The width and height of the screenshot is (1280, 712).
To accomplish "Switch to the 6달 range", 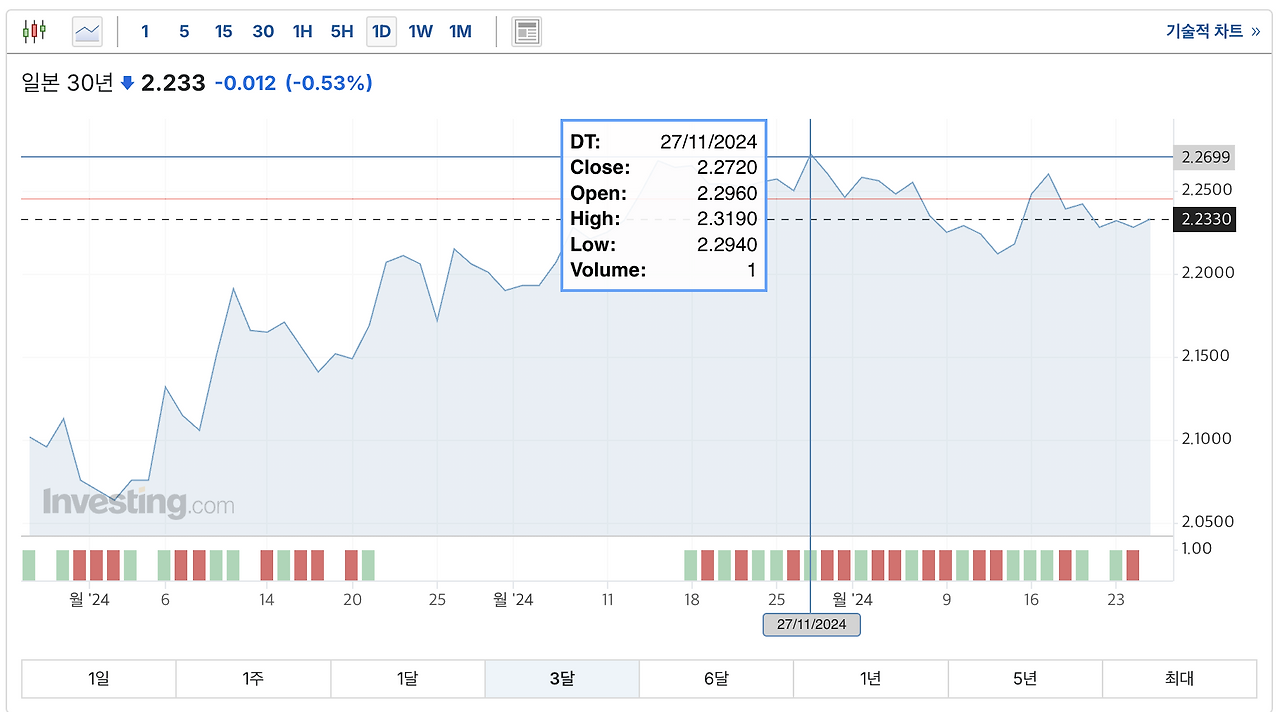I will pos(716,679).
